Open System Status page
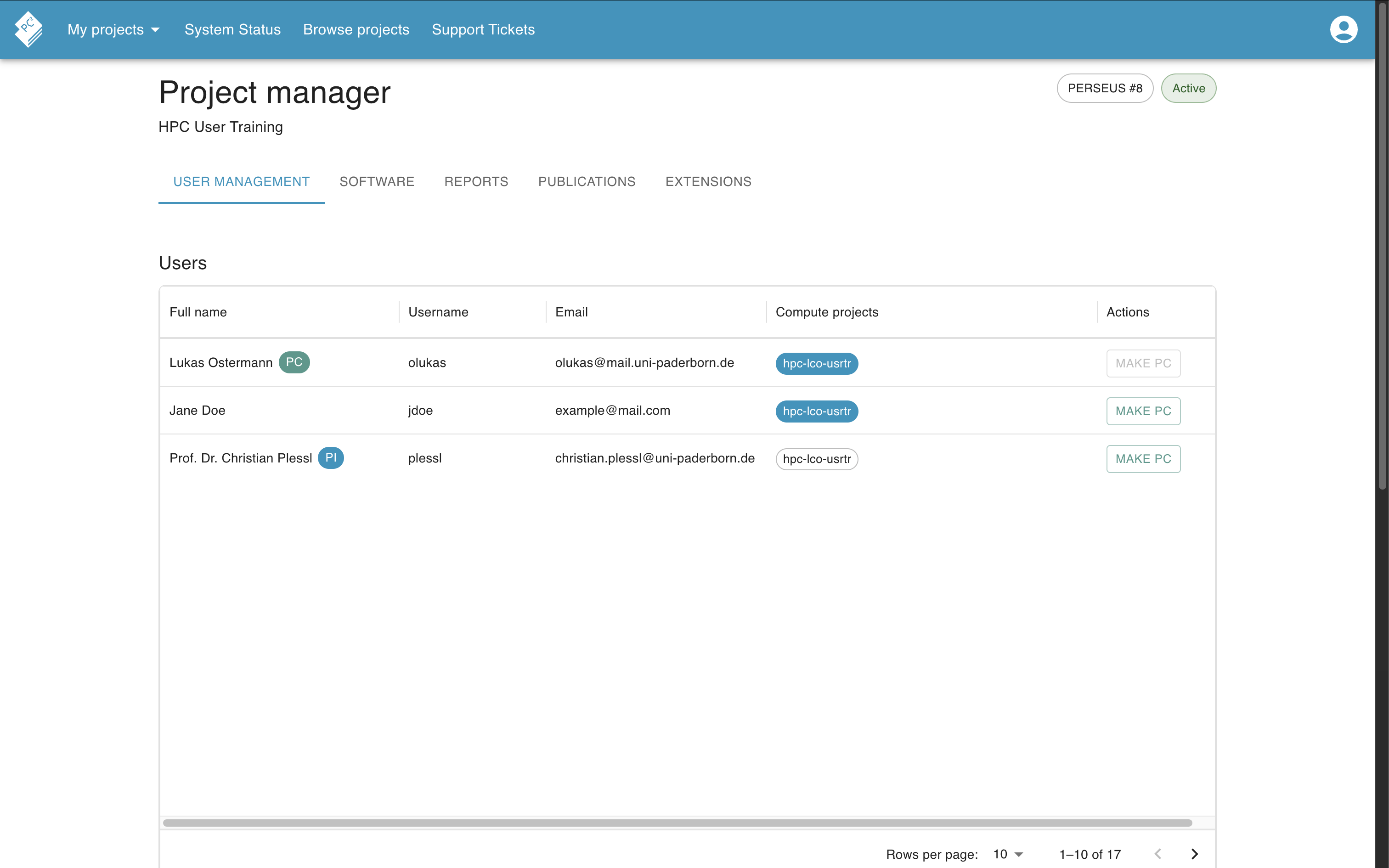Screen dimensions: 1389x868 pyautogui.click(x=232, y=29)
